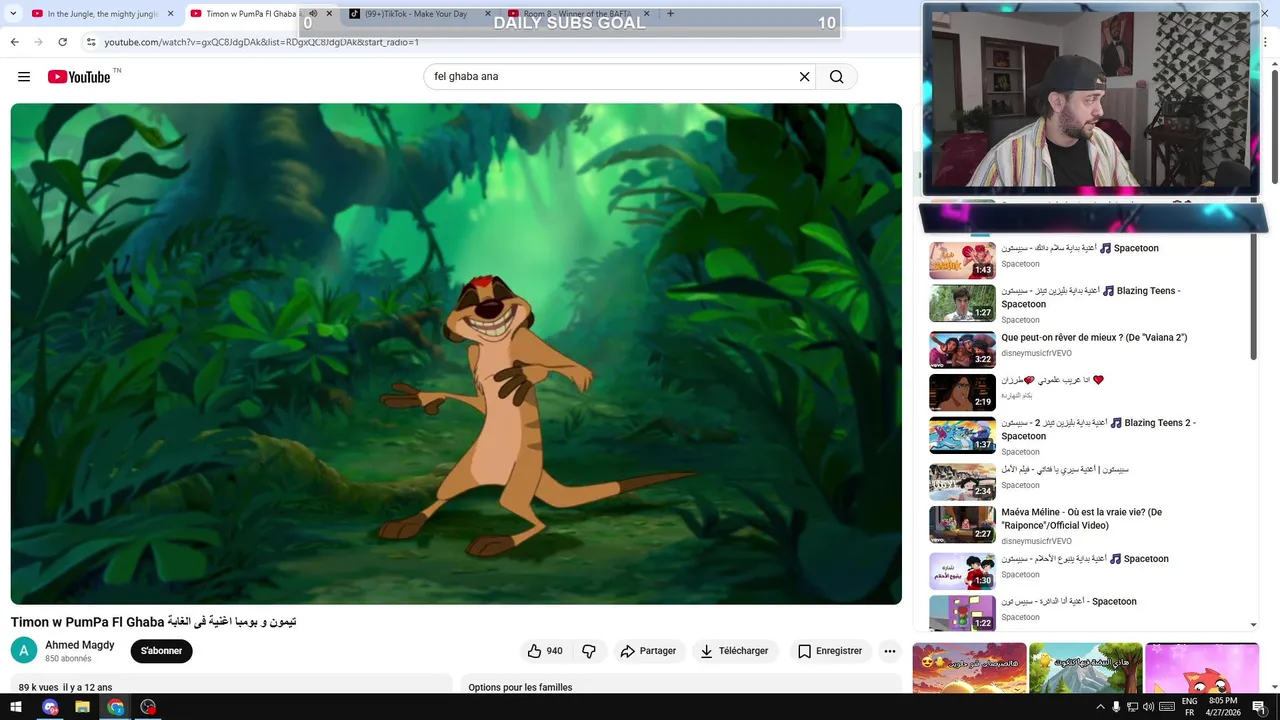Viewport: 1280px width, 720px height.
Task: Switch ENG FR input language indicator
Action: coord(1189,707)
